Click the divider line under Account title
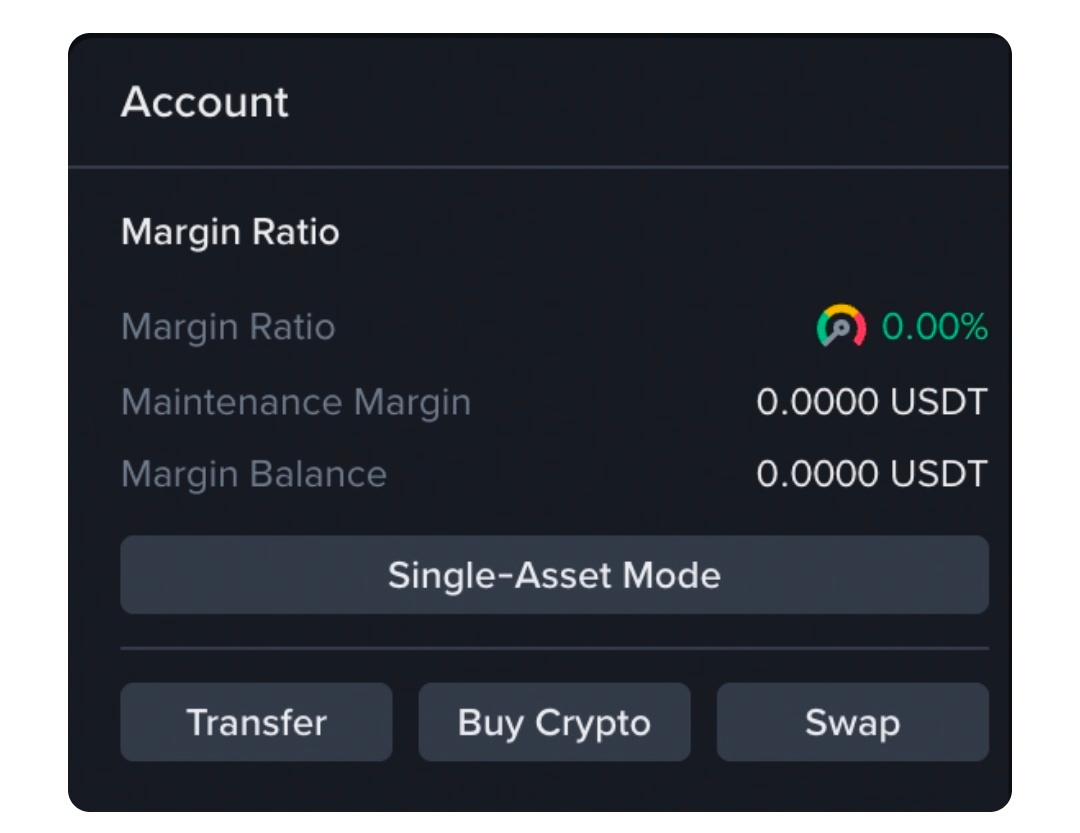The height and width of the screenshot is (833, 1080). (540, 166)
